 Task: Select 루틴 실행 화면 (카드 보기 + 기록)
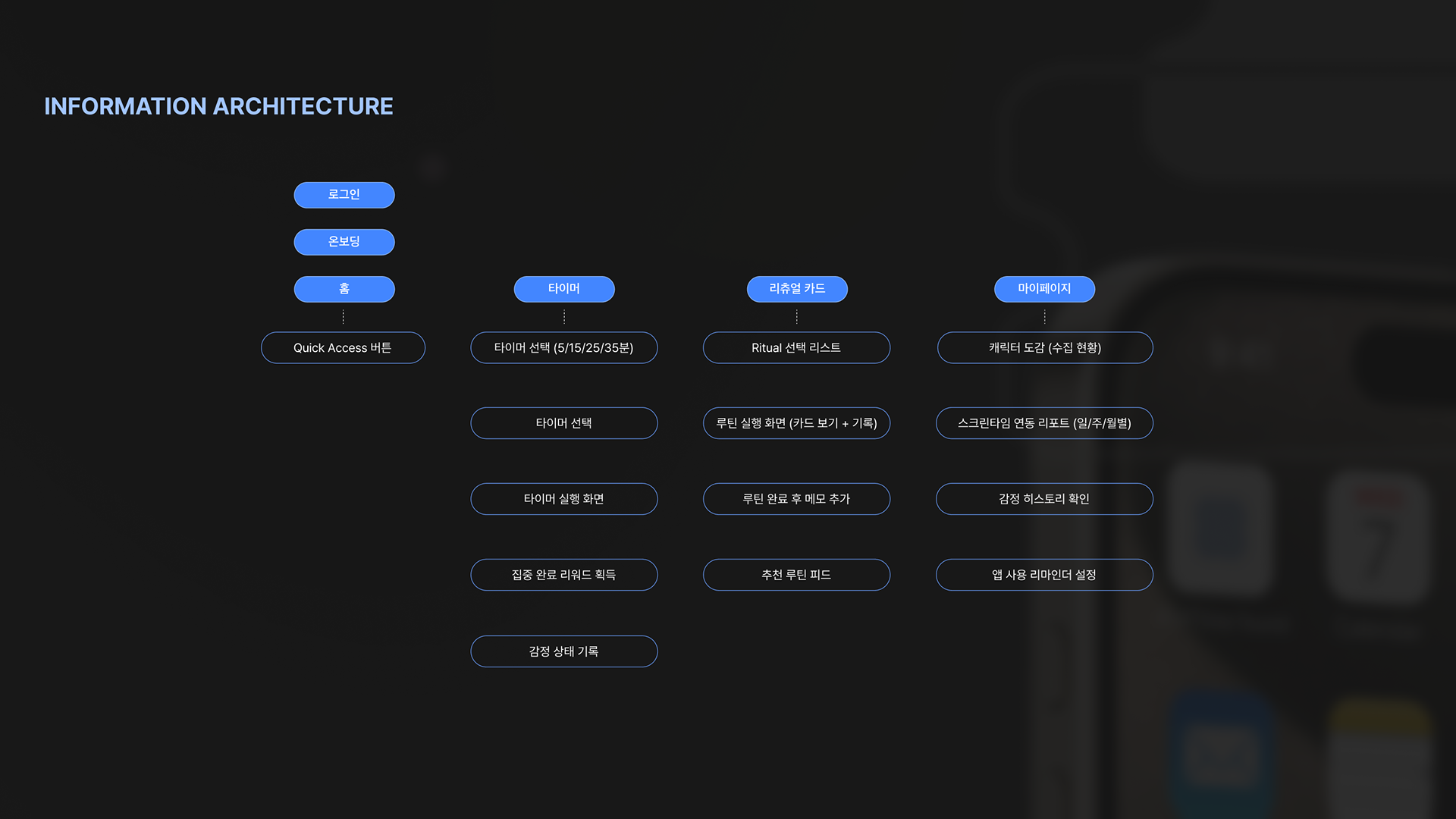click(796, 423)
